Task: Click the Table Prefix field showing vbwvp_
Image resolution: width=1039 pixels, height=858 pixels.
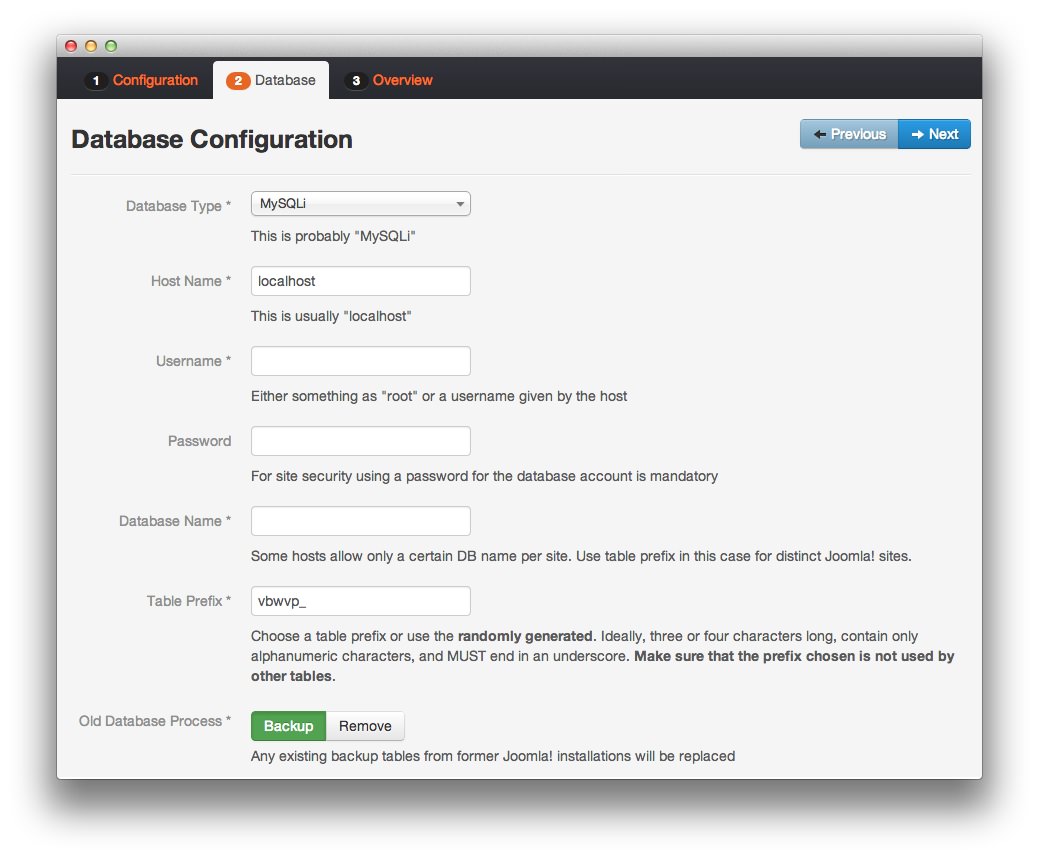Action: pos(360,600)
